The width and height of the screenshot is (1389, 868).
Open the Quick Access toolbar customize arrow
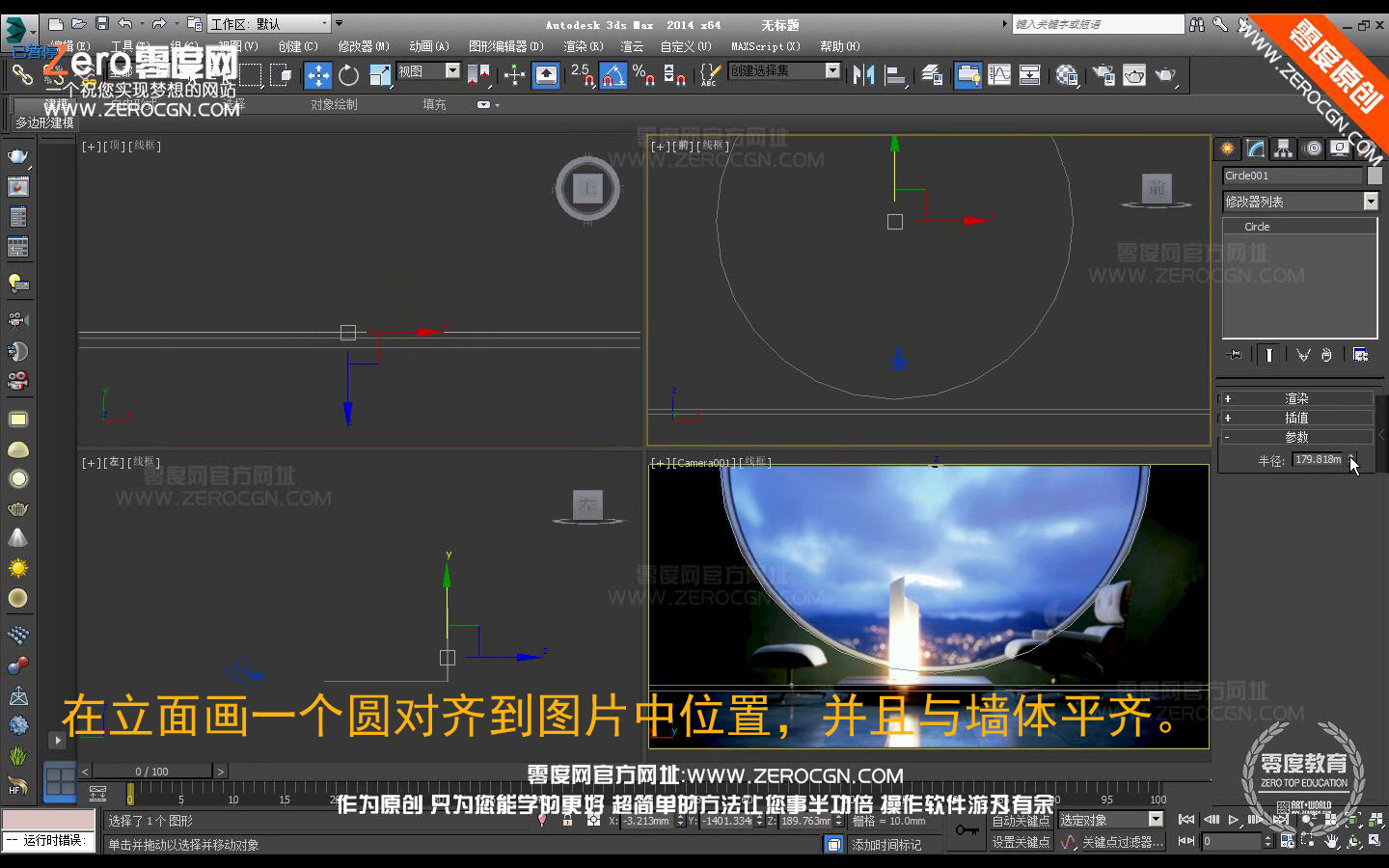339,23
